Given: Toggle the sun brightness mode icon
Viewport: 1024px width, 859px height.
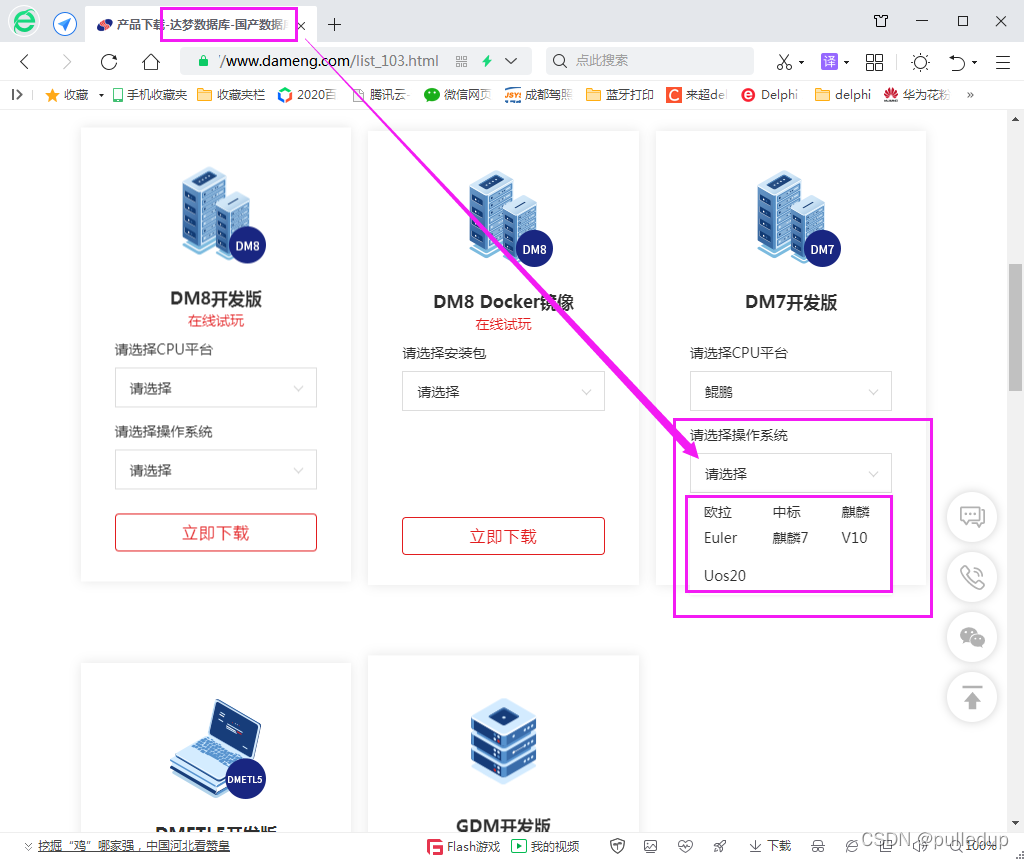Looking at the screenshot, I should [x=921, y=62].
